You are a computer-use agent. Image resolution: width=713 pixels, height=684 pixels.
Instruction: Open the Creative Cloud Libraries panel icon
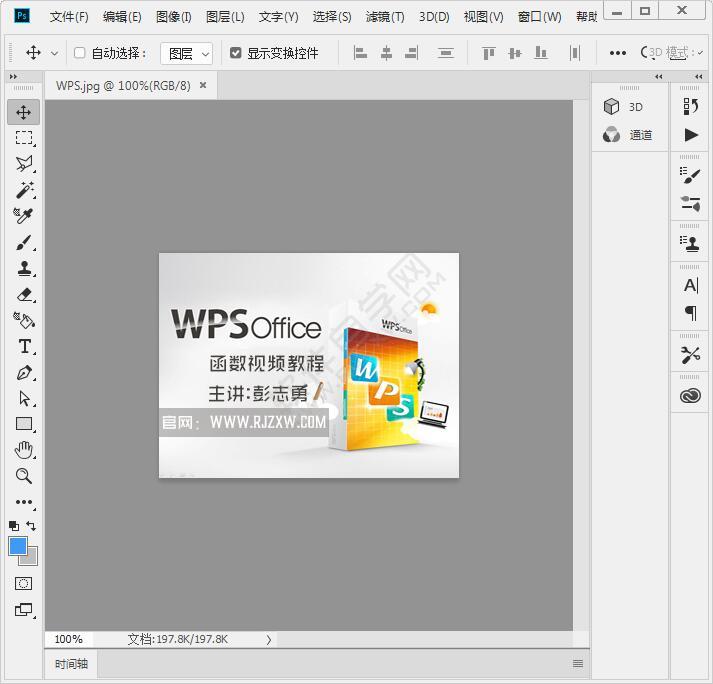pyautogui.click(x=690, y=396)
